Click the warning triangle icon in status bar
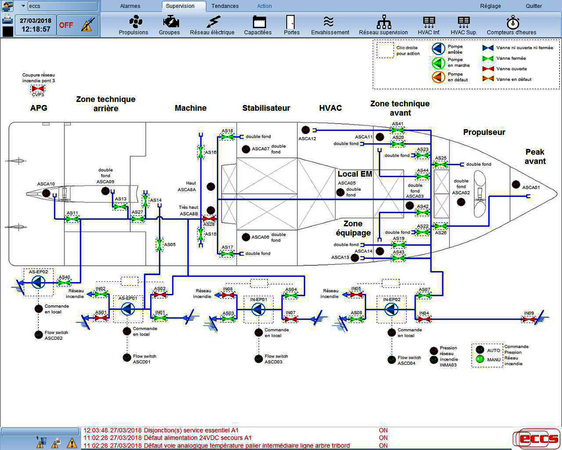This screenshot has width=562, height=450. (72, 443)
